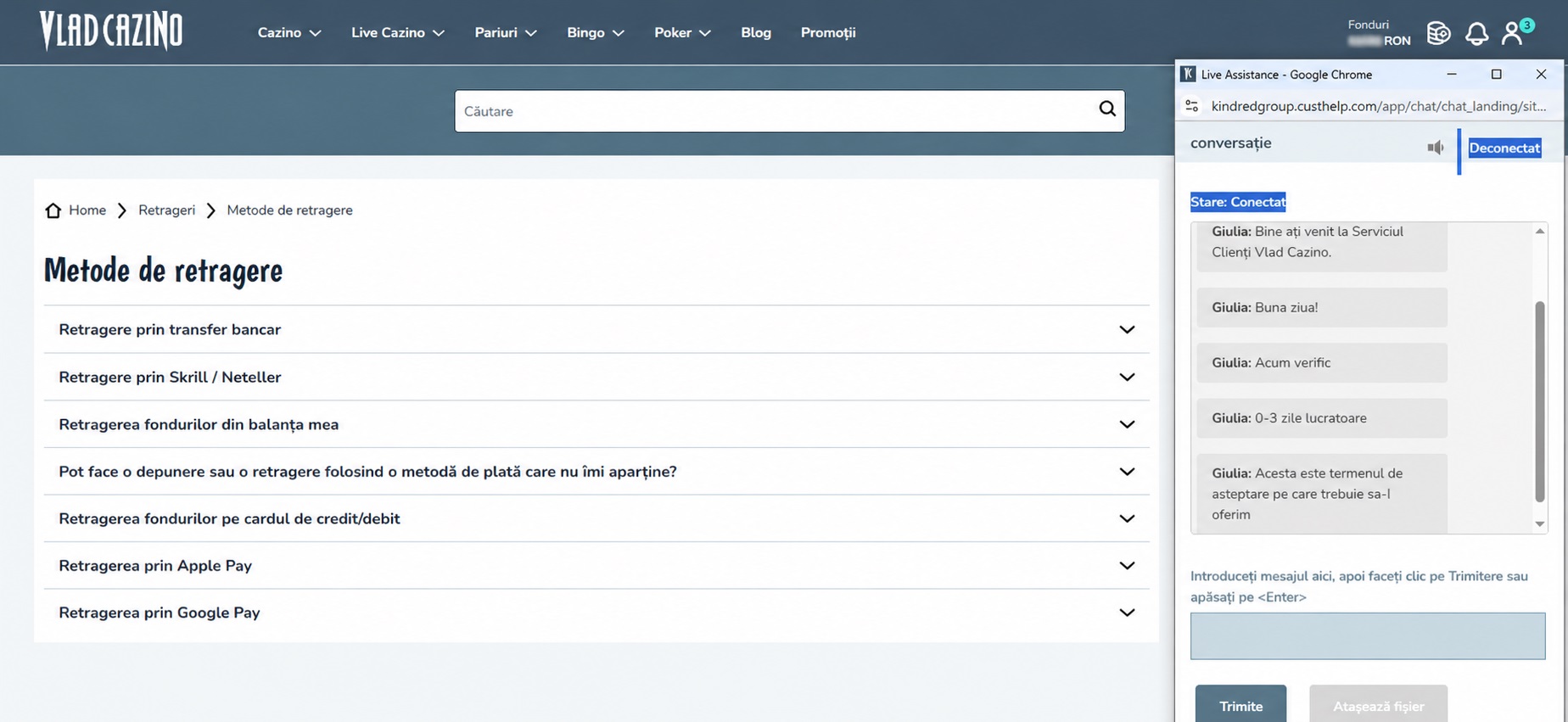The image size is (1568, 722).
Task: Click the chat conversation scrollbar thumb
Action: point(1540,401)
